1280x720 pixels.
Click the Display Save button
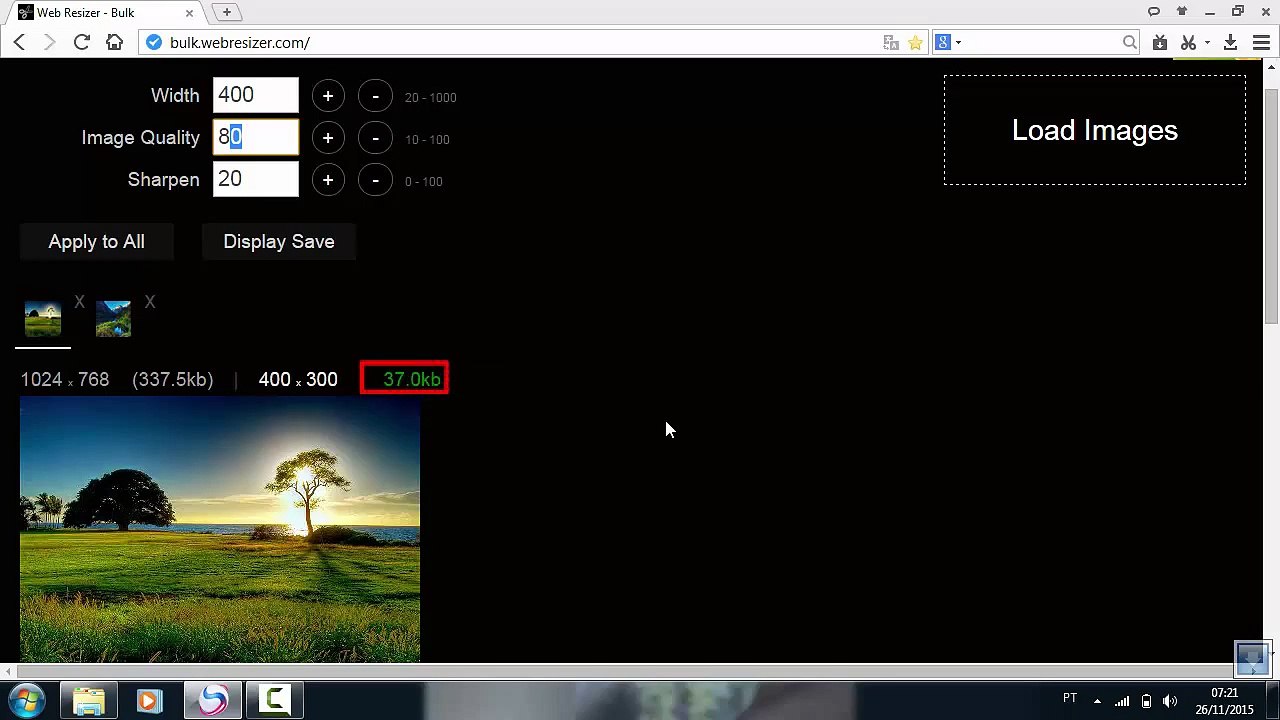pyautogui.click(x=279, y=242)
